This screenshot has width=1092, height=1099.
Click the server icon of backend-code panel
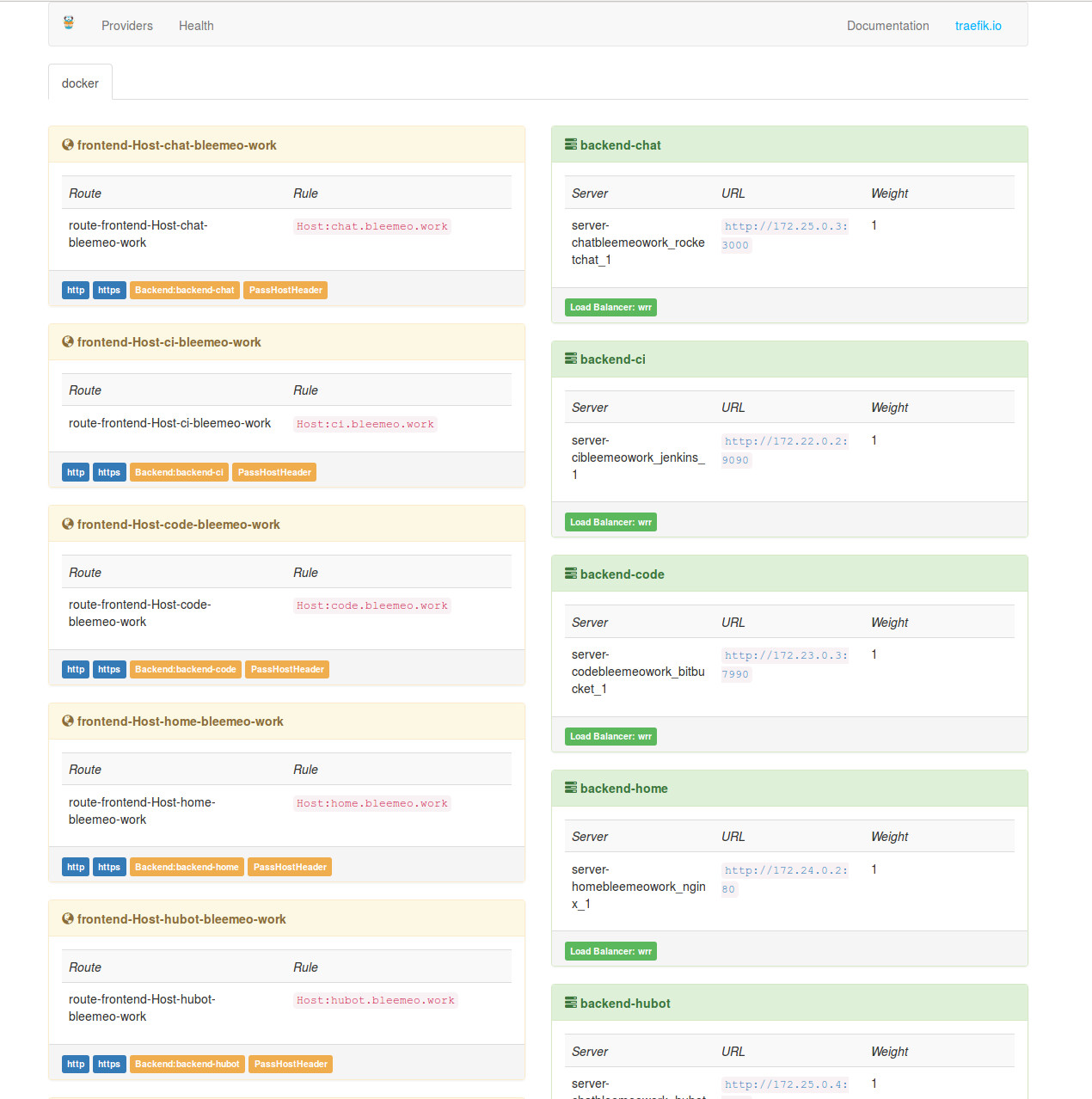pyautogui.click(x=570, y=574)
